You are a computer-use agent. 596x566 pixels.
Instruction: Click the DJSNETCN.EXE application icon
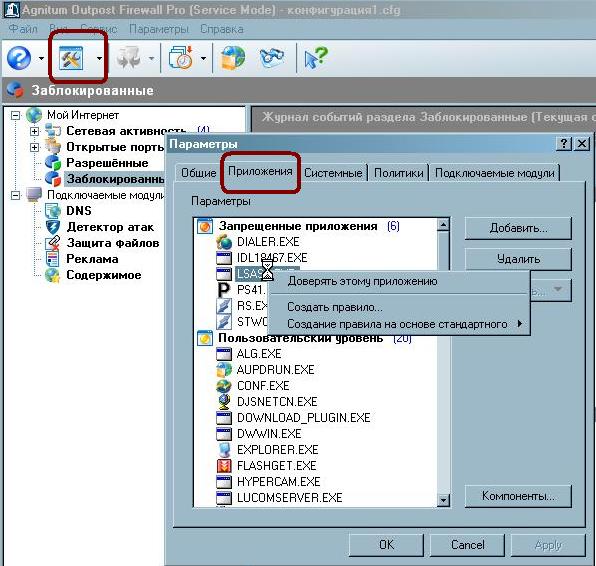[x=224, y=402]
